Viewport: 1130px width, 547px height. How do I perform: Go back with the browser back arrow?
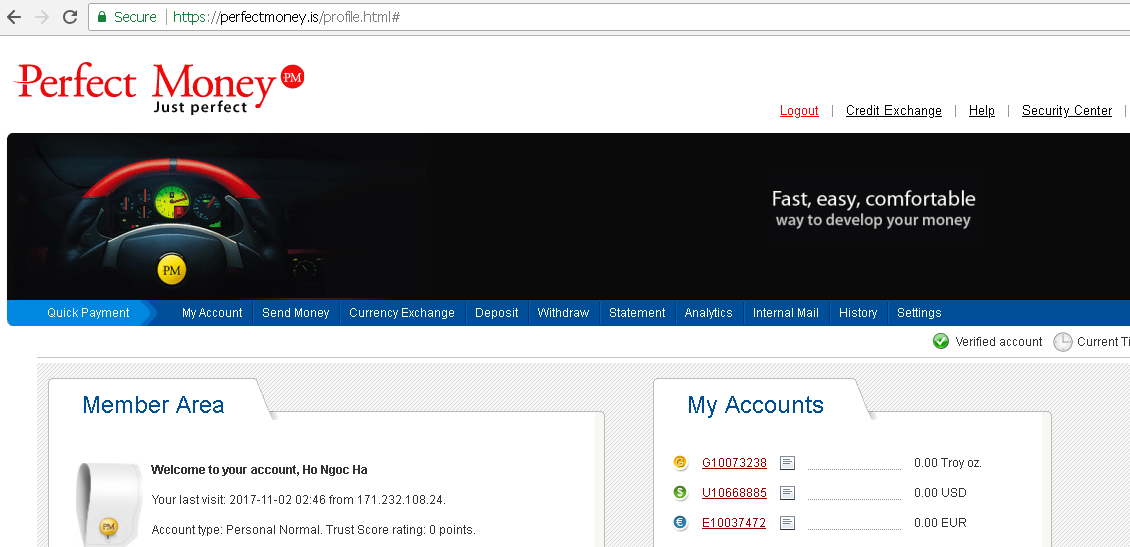tap(14, 17)
